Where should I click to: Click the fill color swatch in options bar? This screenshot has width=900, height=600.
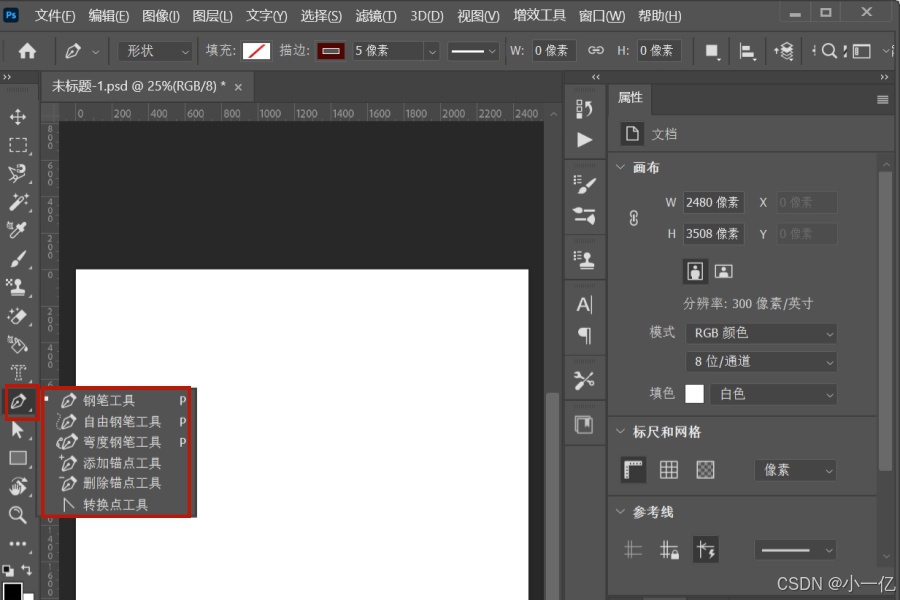tap(257, 51)
